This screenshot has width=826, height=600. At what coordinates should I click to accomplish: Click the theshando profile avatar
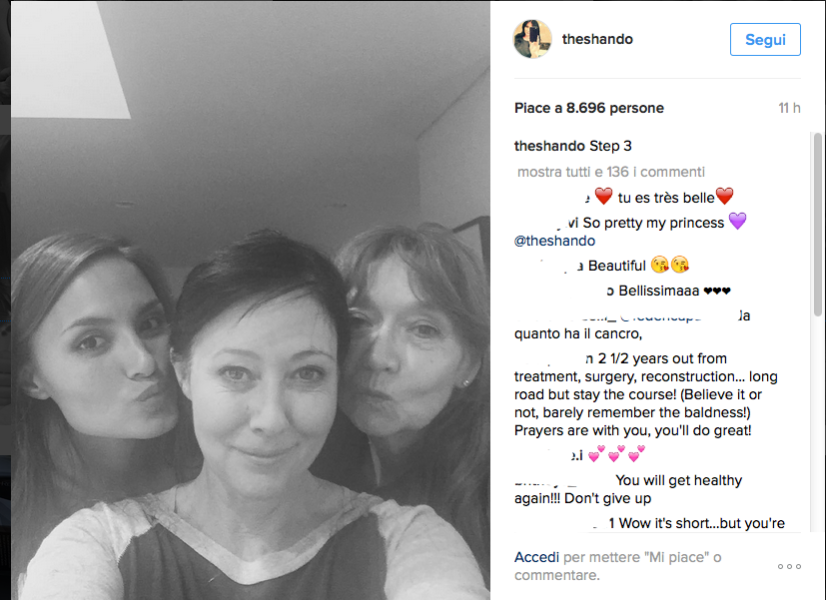[x=532, y=39]
